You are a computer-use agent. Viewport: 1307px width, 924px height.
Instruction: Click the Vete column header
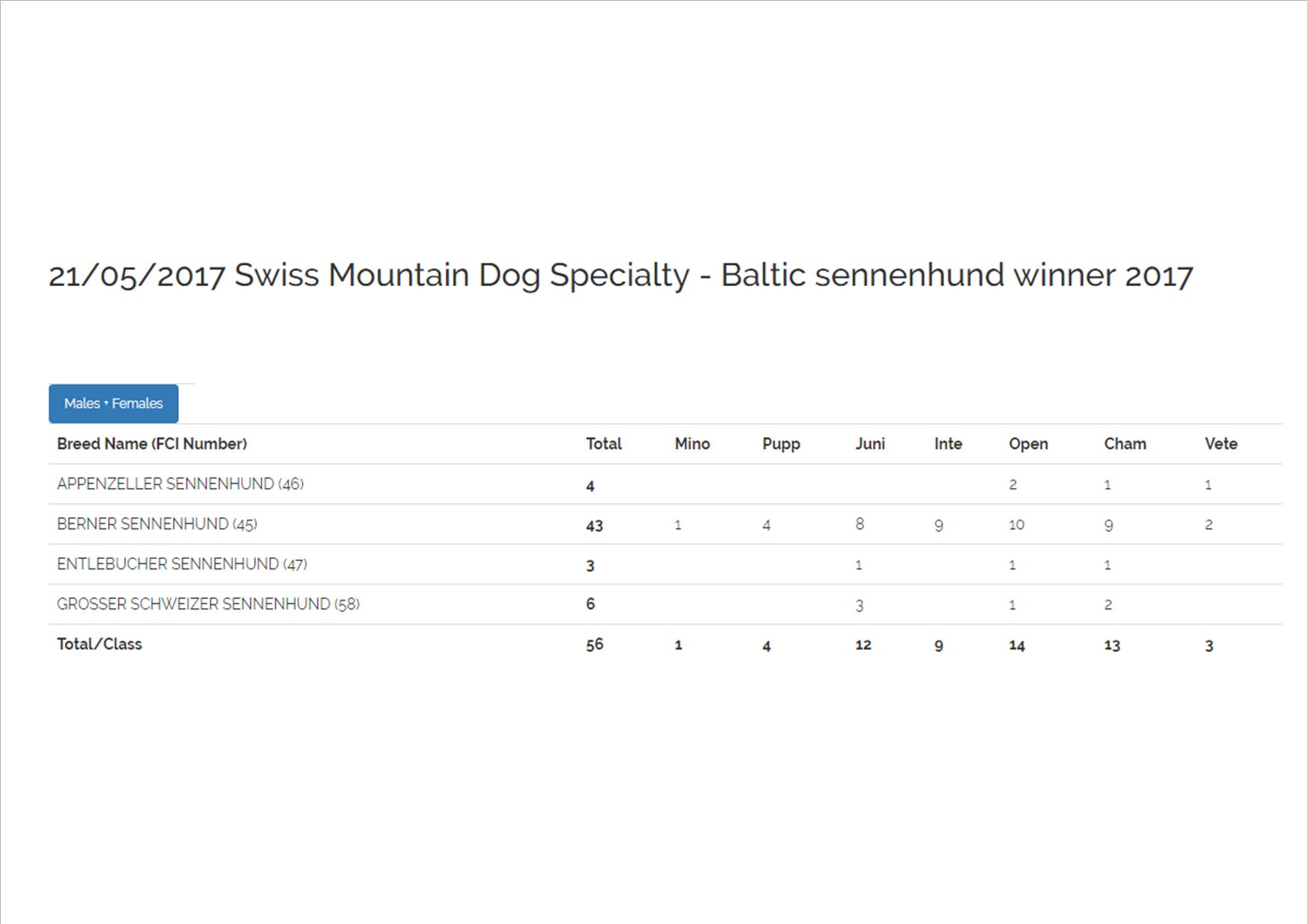click(x=1221, y=444)
